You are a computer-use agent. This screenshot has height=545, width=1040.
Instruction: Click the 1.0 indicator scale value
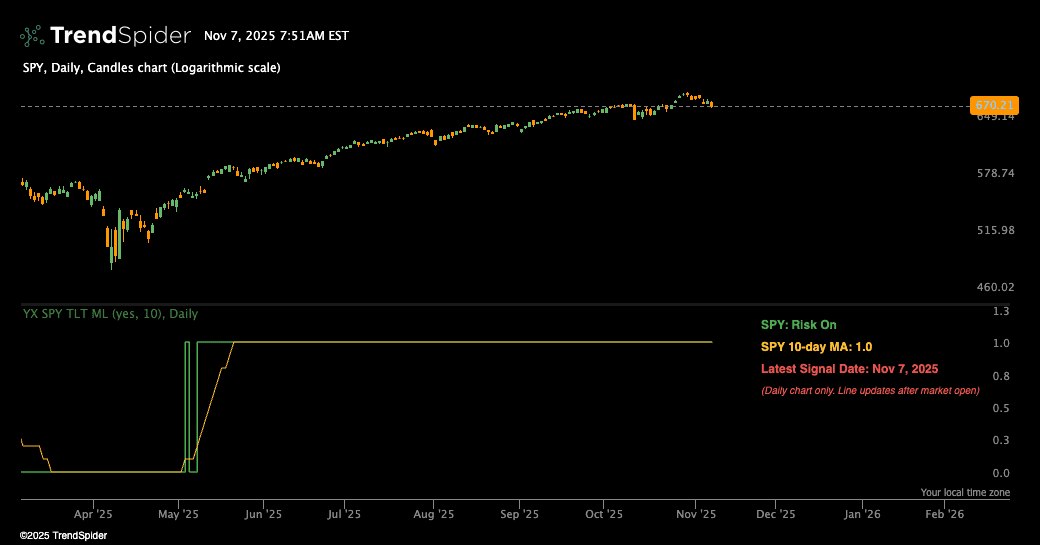pos(998,344)
